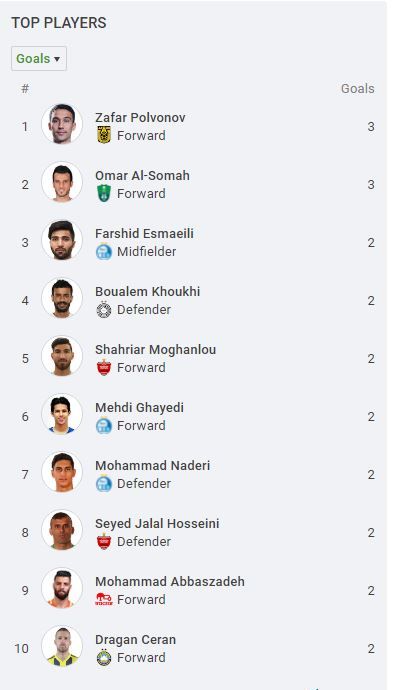Image resolution: width=397 pixels, height=690 pixels.
Task: Click the Goals column header
Action: click(357, 88)
